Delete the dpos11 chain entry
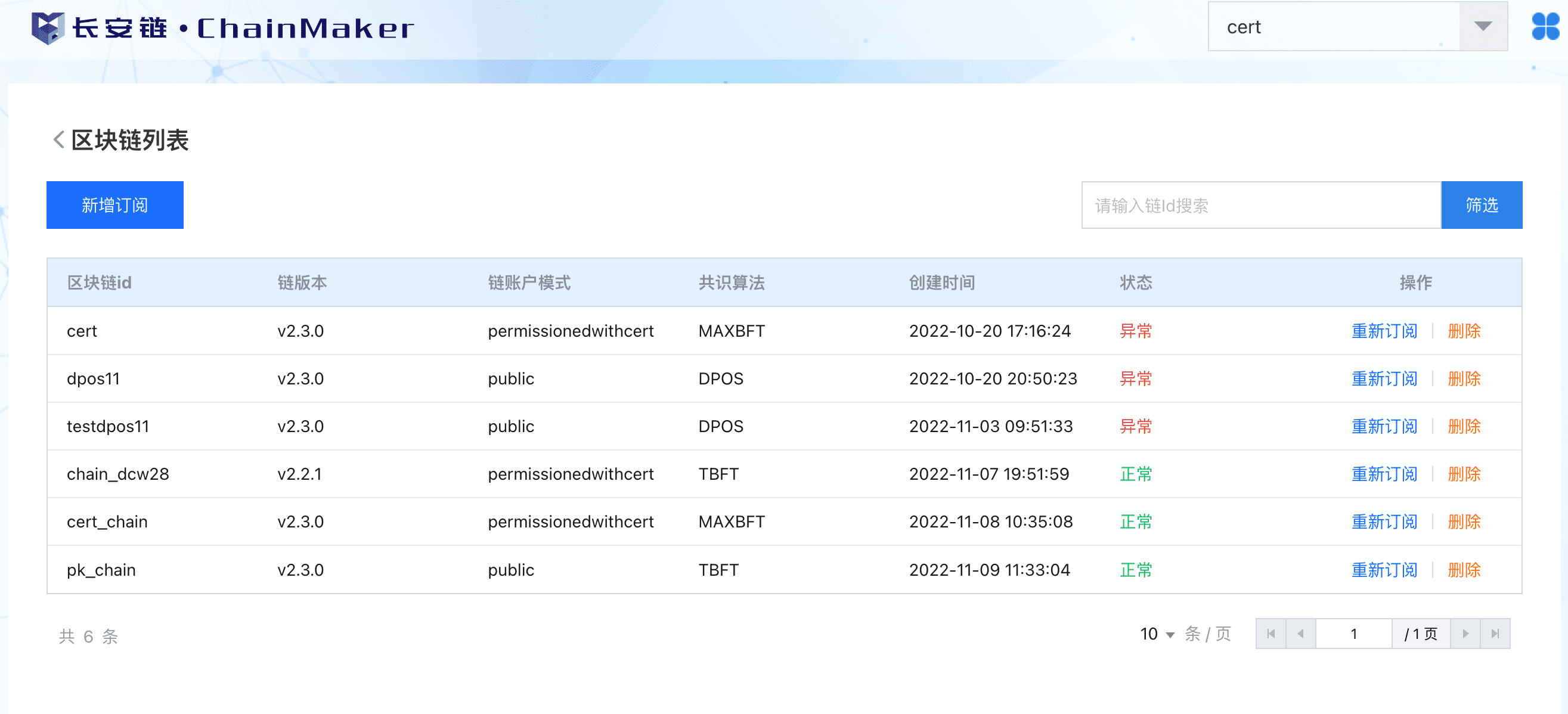Viewport: 1568px width, 714px height. 1464,378
